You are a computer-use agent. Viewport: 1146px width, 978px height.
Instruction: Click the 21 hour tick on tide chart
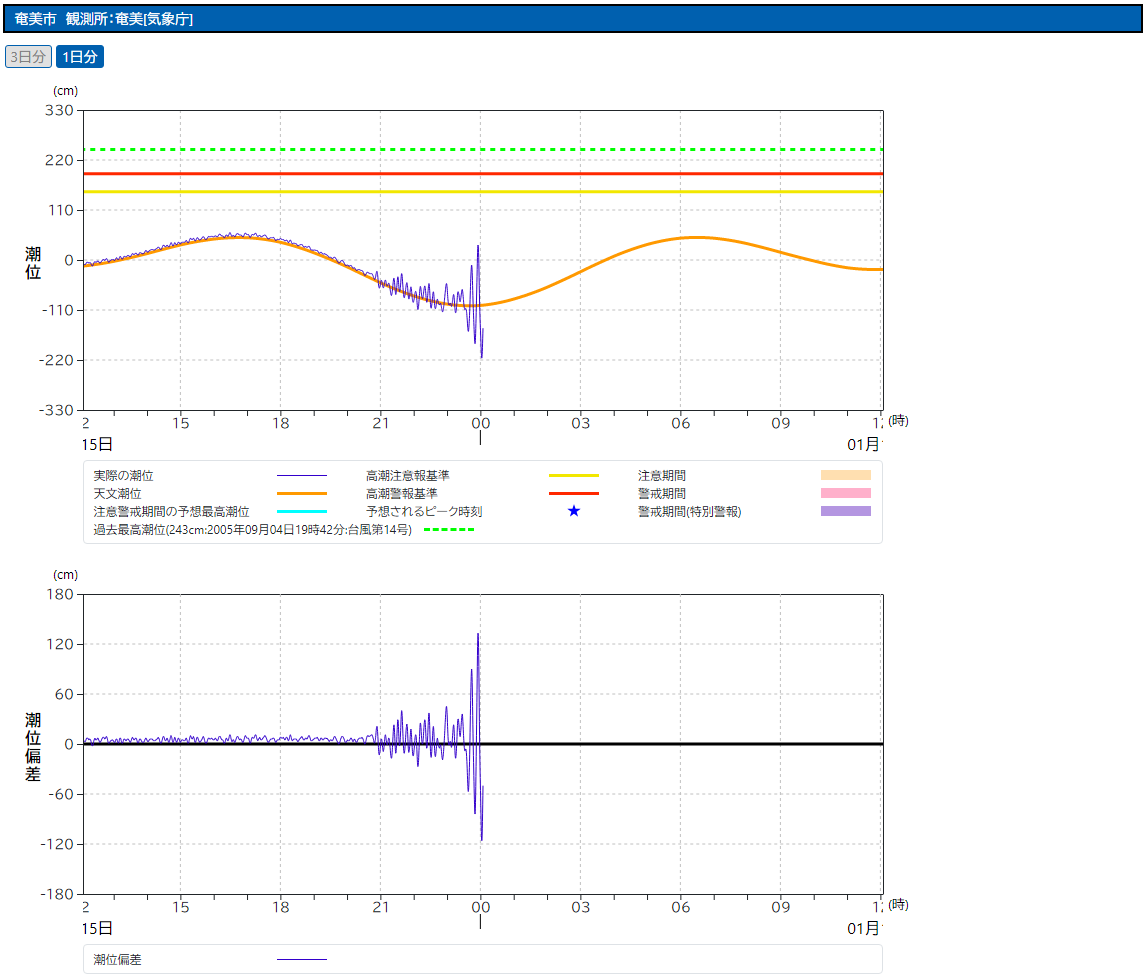pos(381,423)
